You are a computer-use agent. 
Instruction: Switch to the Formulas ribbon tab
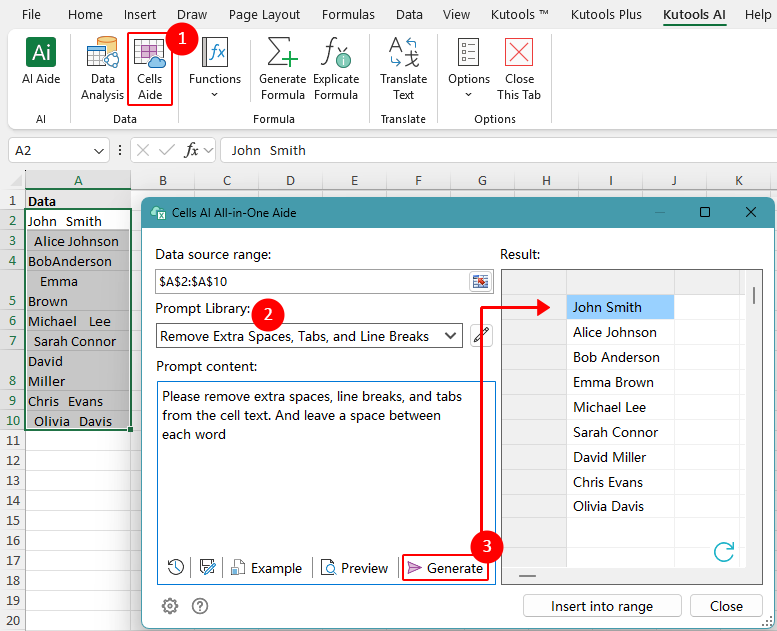coord(349,15)
